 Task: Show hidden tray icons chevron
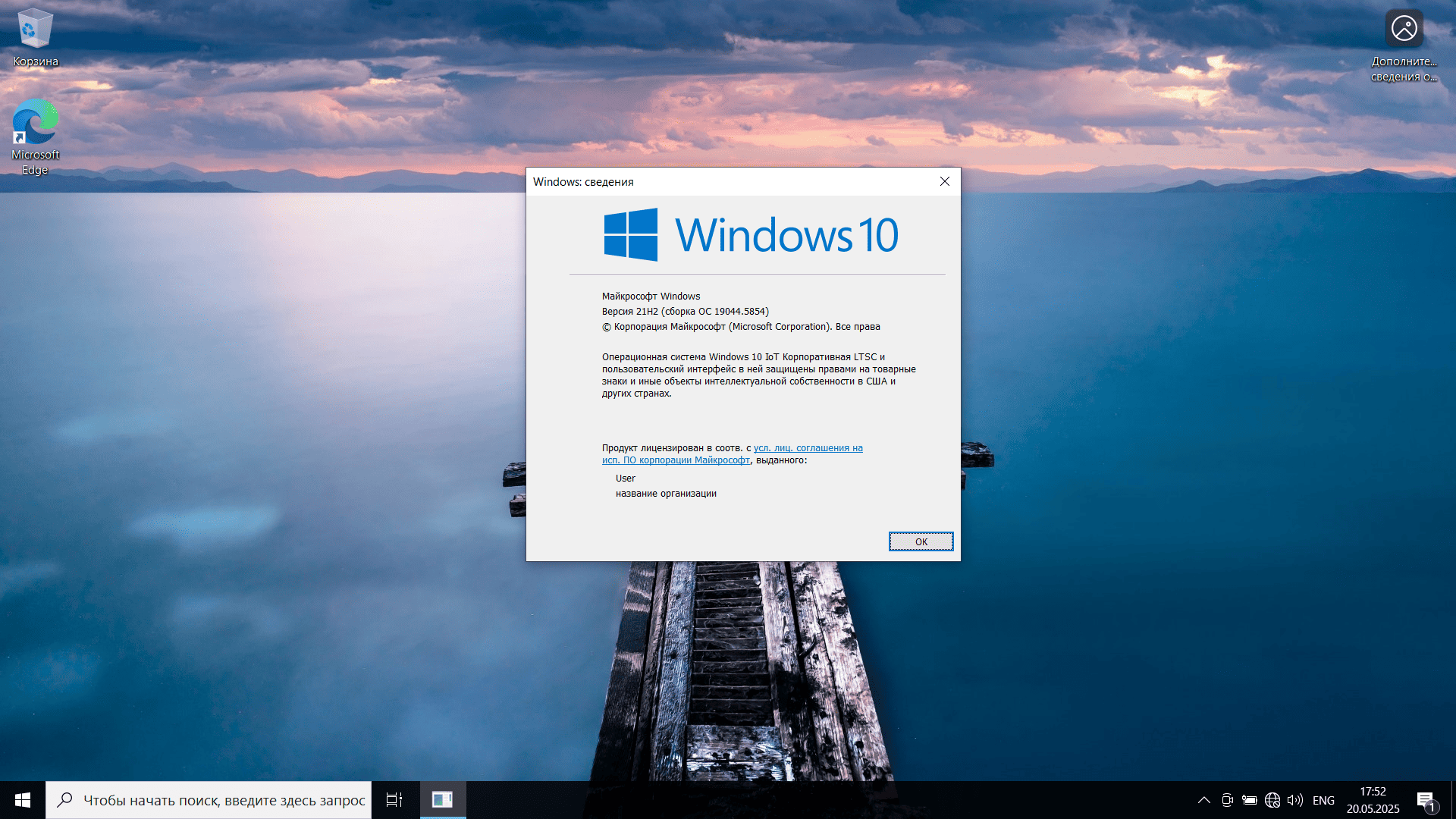coord(1203,800)
